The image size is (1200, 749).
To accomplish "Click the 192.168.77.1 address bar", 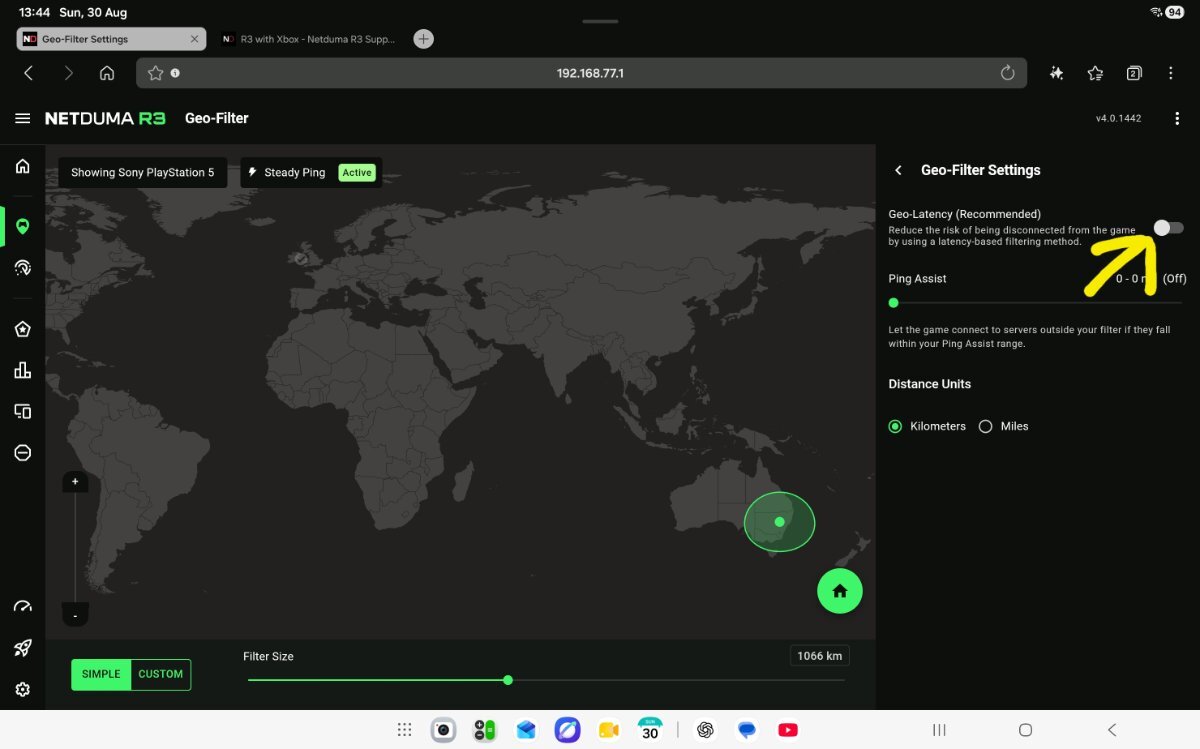I will point(581,73).
